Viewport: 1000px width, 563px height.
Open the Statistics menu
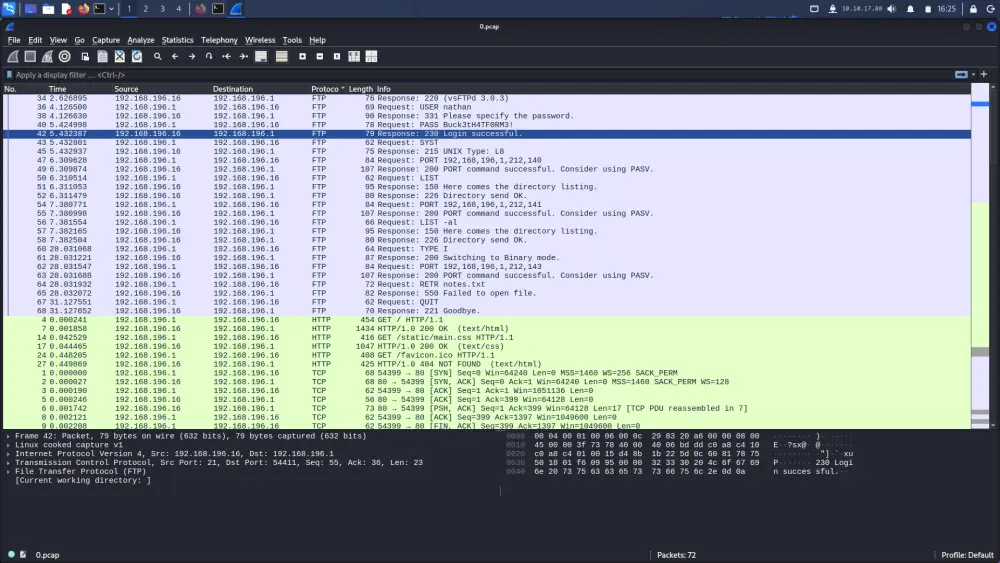tap(177, 40)
